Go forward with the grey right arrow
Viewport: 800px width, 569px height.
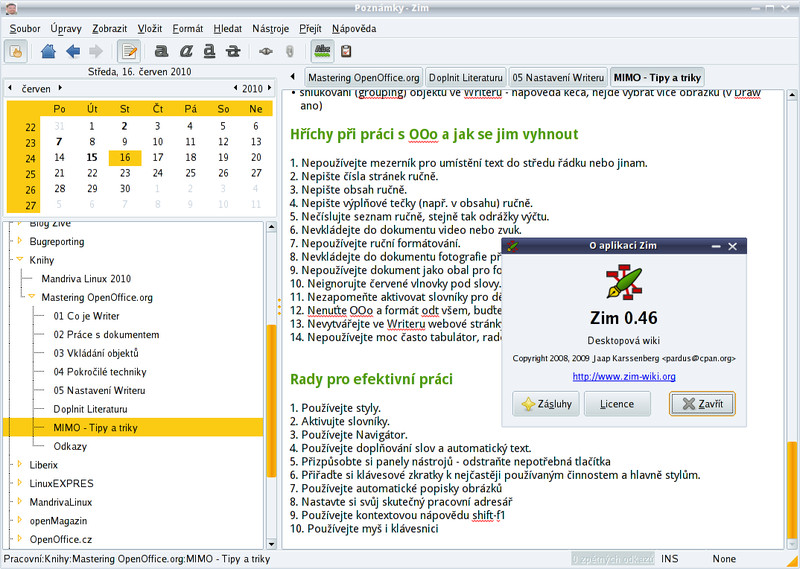tap(95, 51)
